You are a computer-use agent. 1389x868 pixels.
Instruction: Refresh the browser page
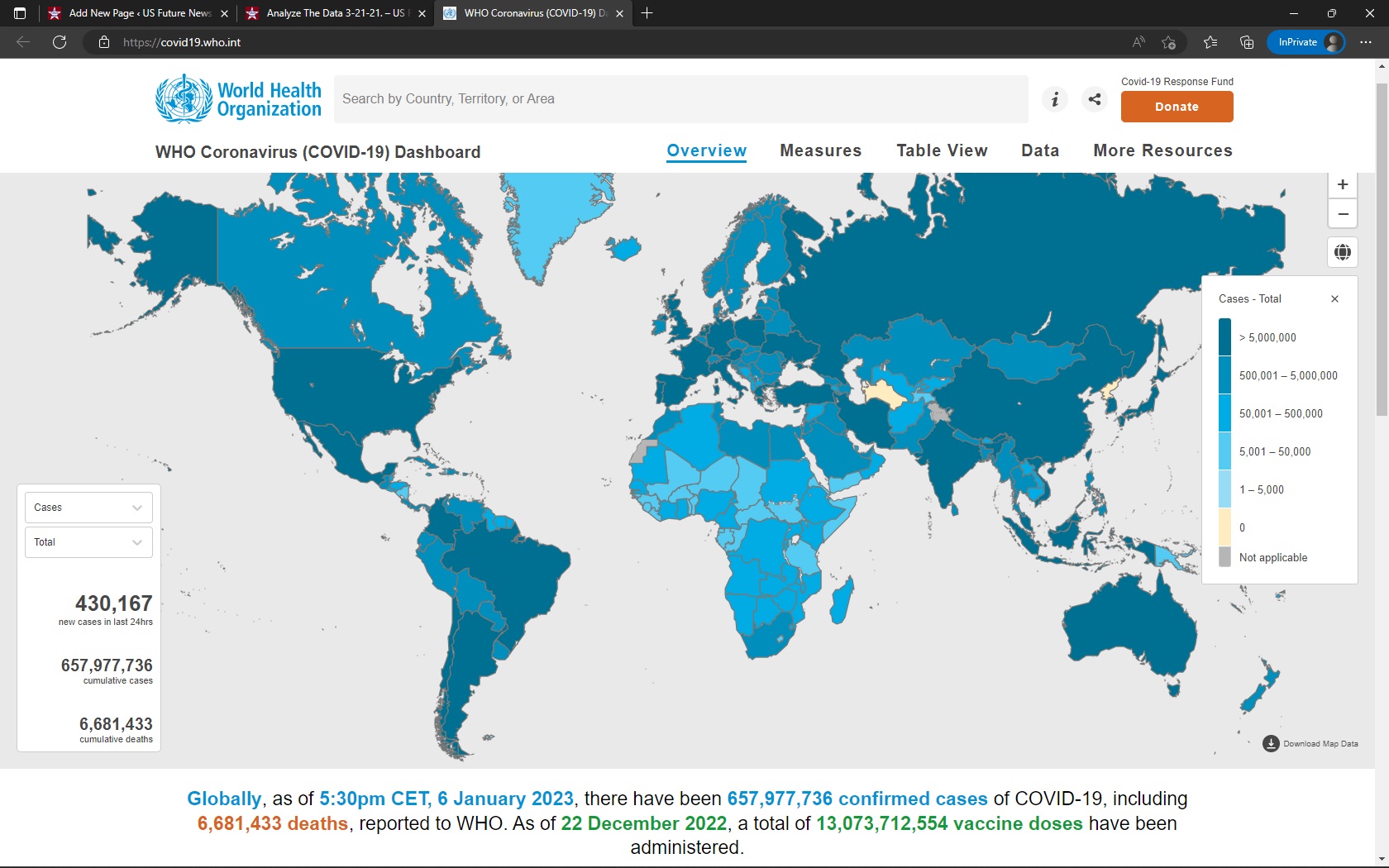pos(60,42)
